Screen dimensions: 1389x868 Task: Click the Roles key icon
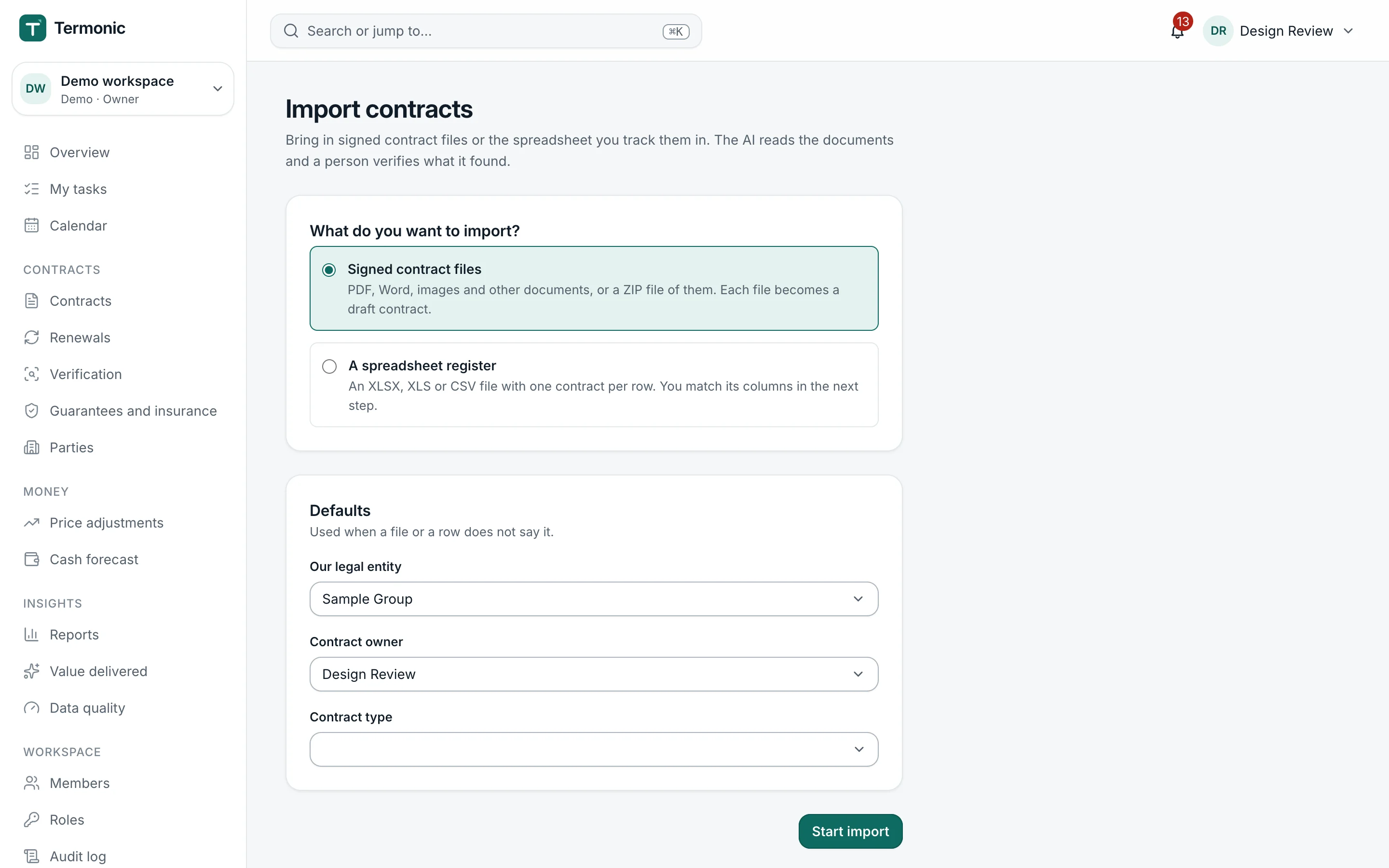click(31, 820)
